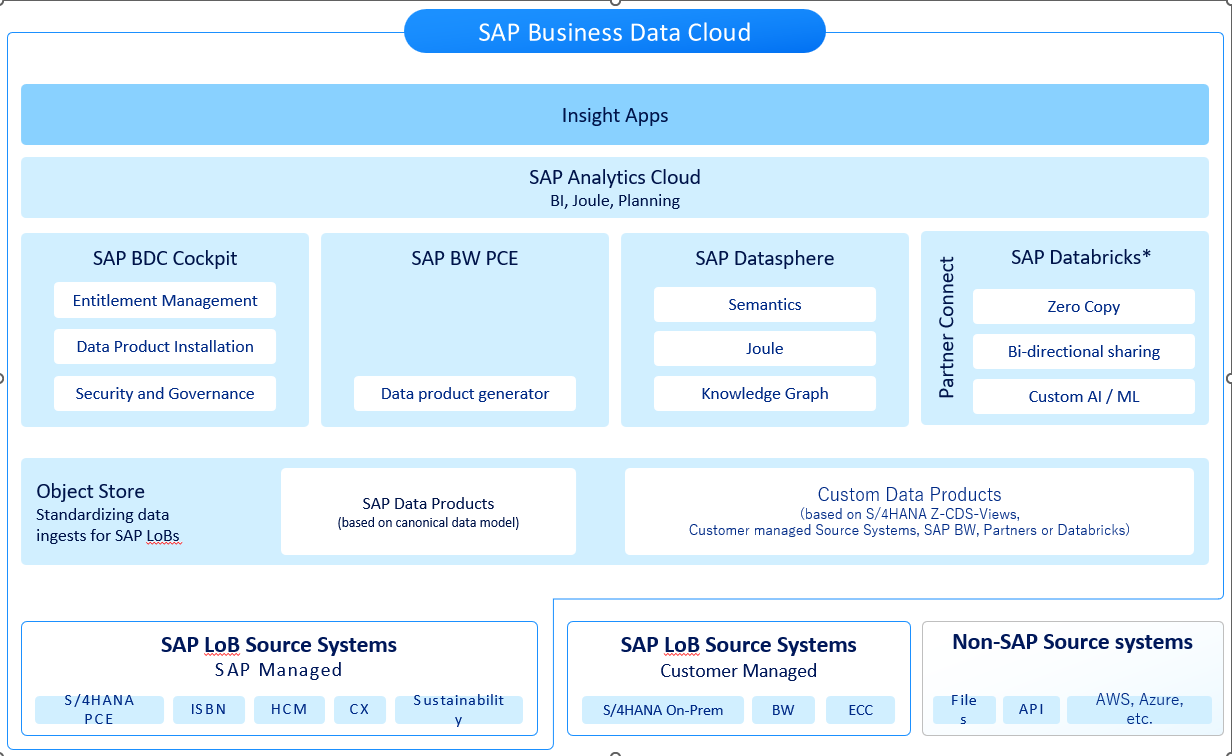Select the vertical Partner Connect label
The width and height of the screenshot is (1232, 756).
[947, 328]
